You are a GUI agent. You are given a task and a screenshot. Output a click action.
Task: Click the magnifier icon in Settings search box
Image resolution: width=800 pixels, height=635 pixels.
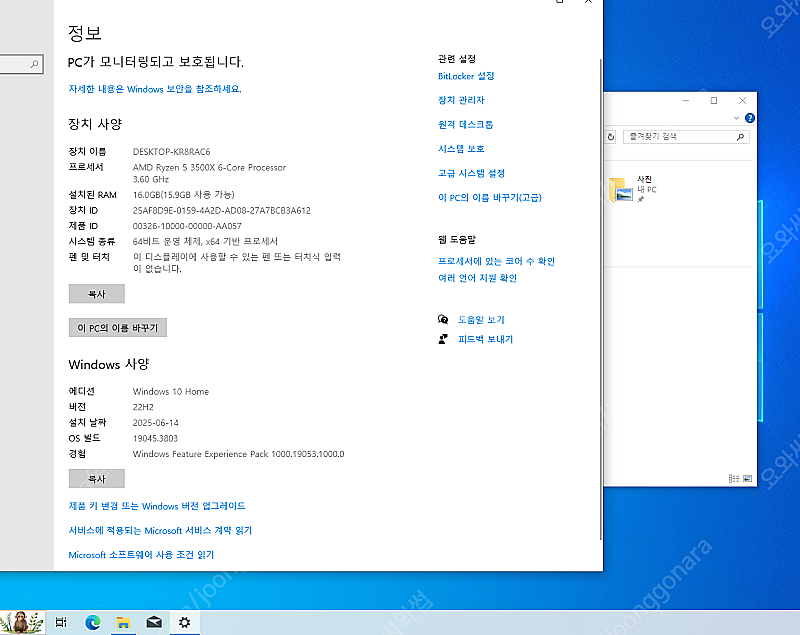pos(34,64)
